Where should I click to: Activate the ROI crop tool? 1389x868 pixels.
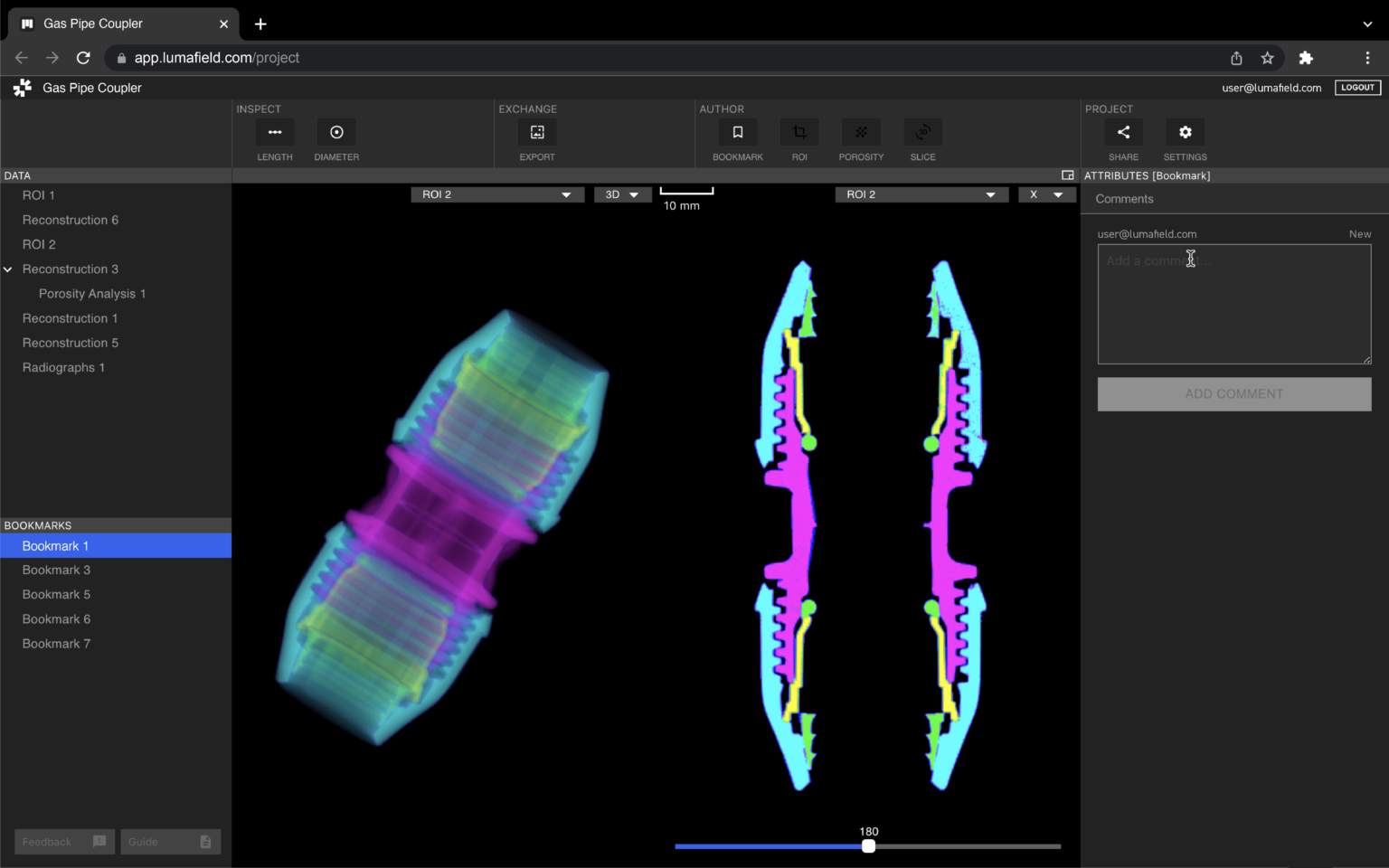tap(799, 133)
